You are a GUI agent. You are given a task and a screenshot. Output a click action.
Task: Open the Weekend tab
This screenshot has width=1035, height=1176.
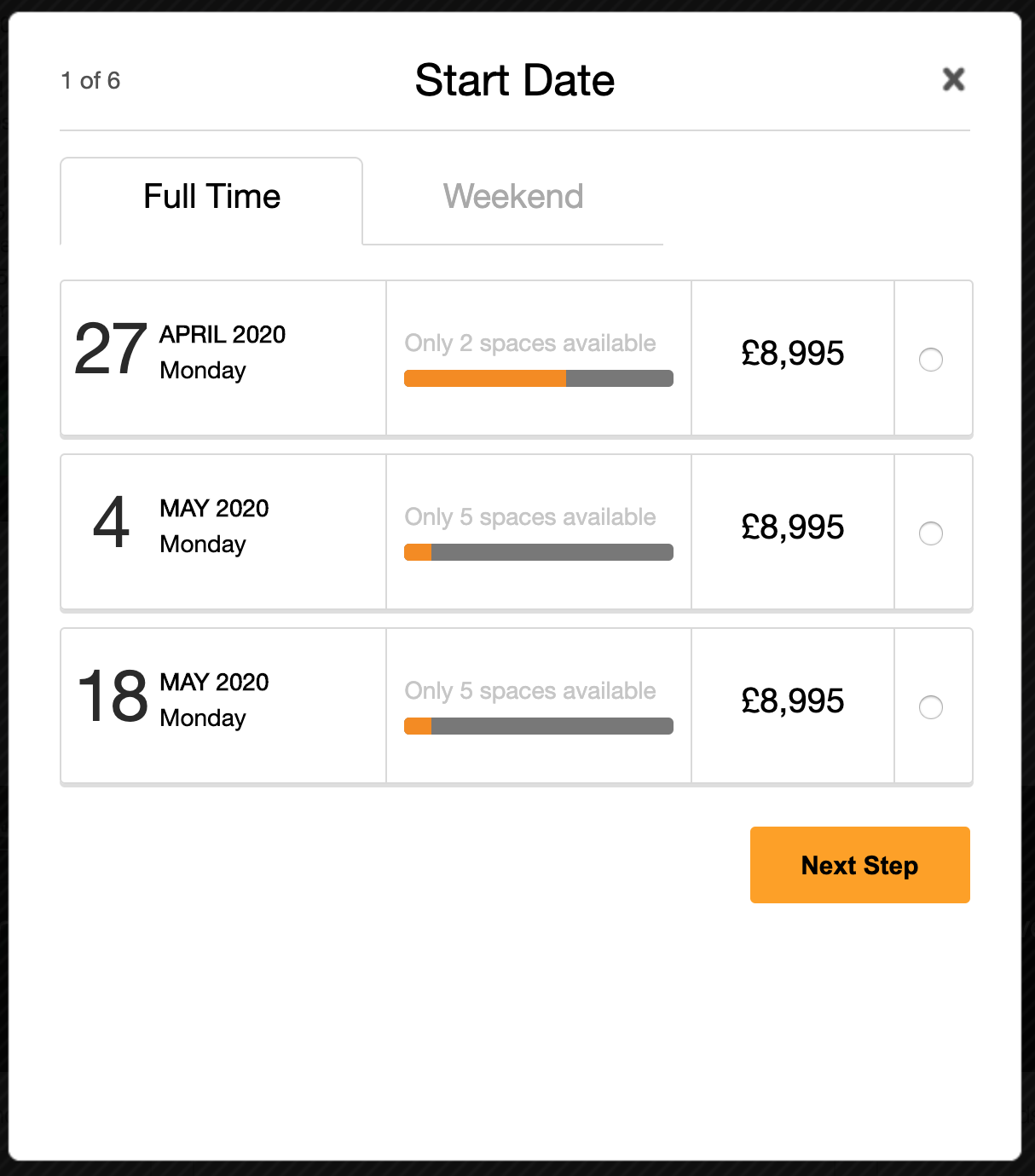tap(513, 198)
